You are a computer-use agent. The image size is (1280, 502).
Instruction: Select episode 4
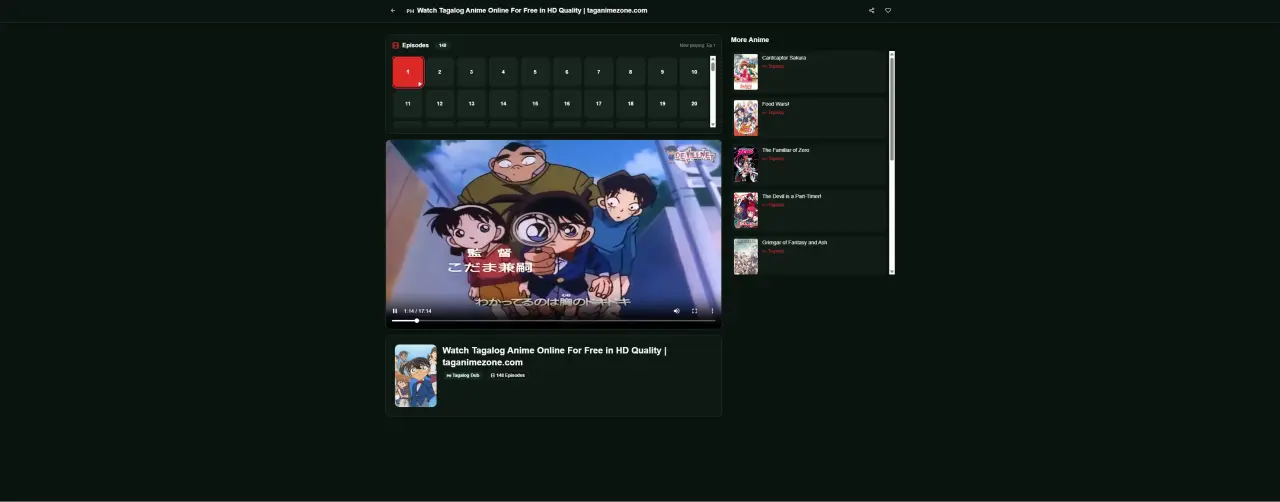click(503, 72)
